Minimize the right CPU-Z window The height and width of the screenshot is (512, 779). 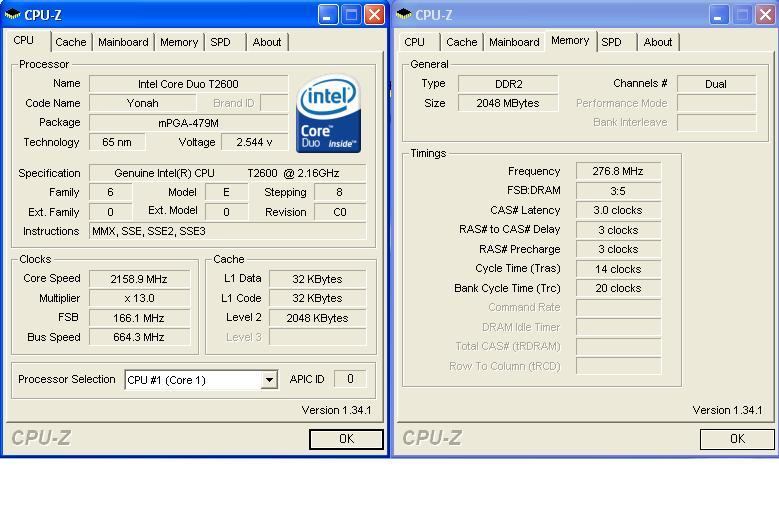click(x=718, y=15)
